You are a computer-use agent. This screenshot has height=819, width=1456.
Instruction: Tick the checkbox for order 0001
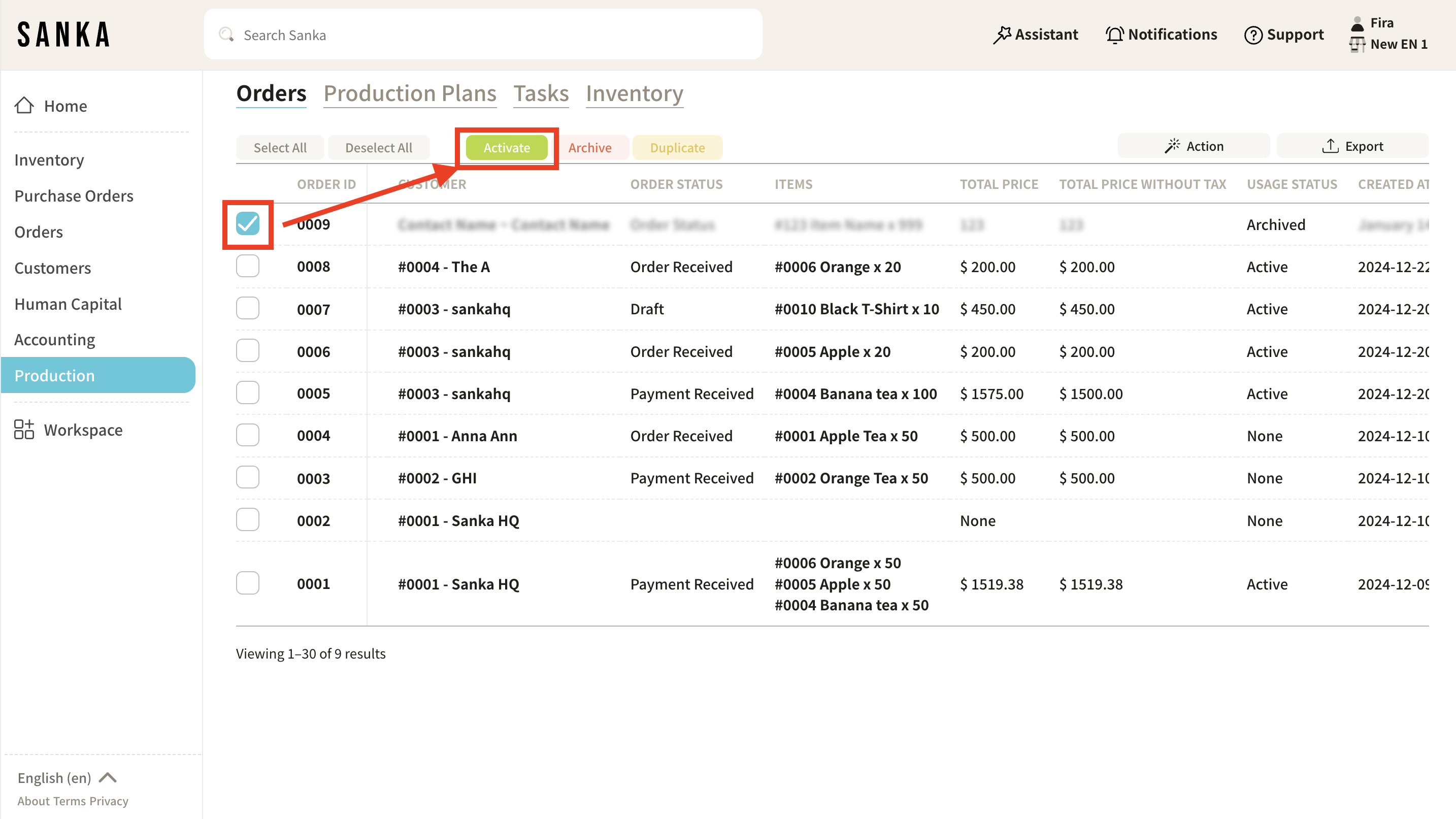pyautogui.click(x=248, y=583)
